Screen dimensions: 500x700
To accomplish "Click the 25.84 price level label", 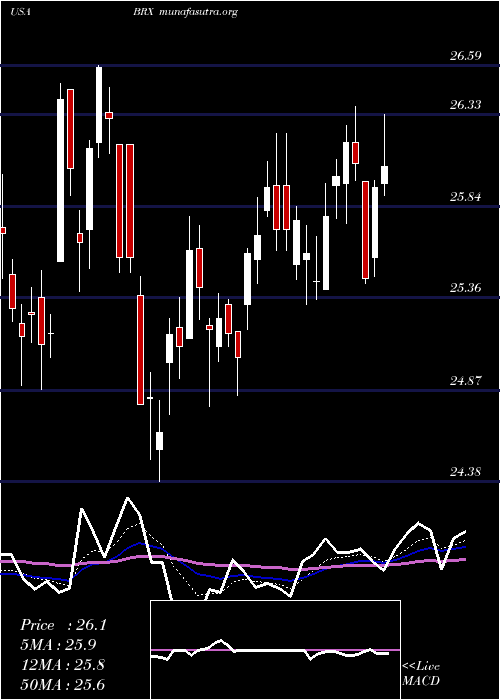I will pyautogui.click(x=466, y=196).
